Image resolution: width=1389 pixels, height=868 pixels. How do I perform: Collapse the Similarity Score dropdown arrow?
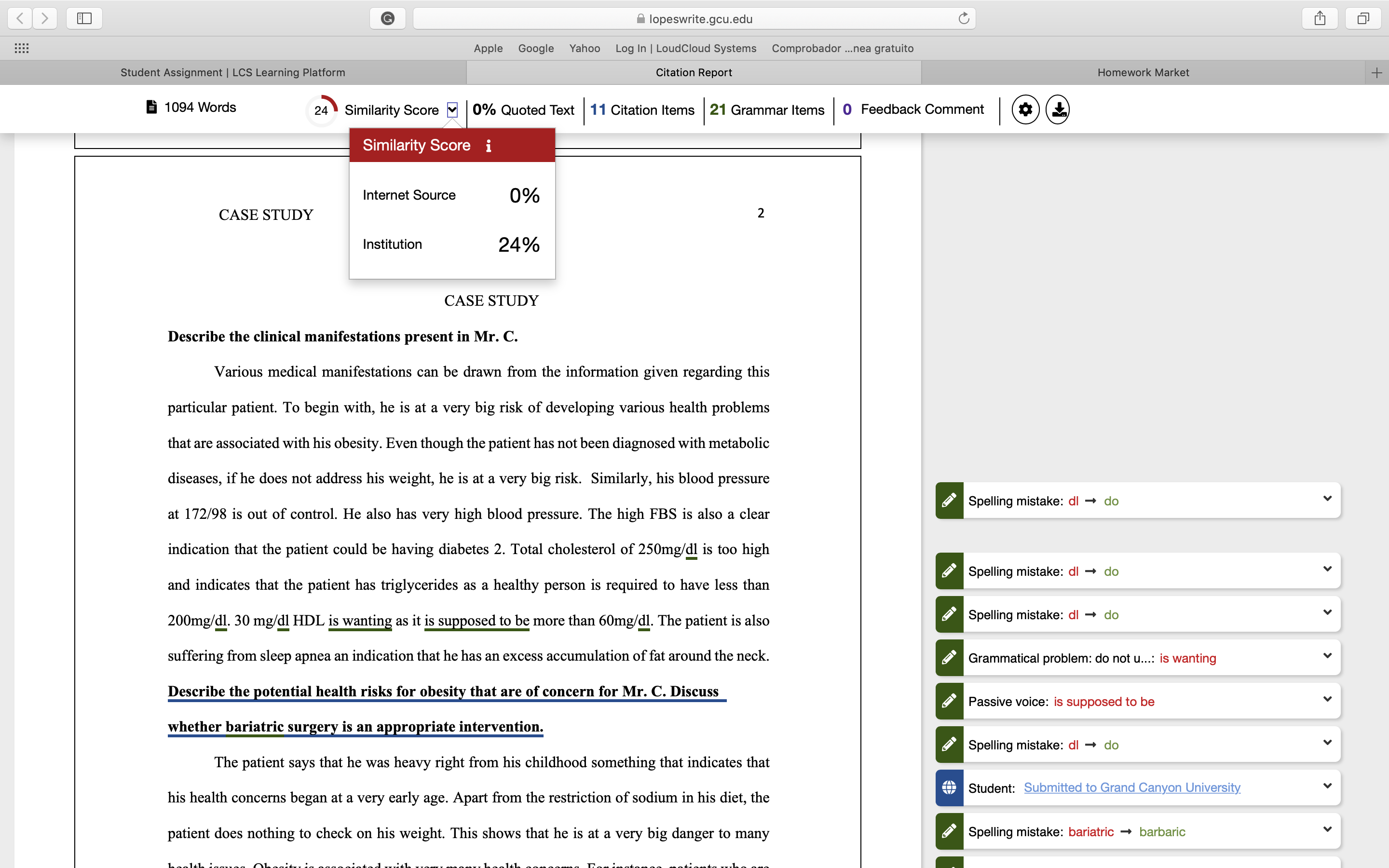(452, 109)
